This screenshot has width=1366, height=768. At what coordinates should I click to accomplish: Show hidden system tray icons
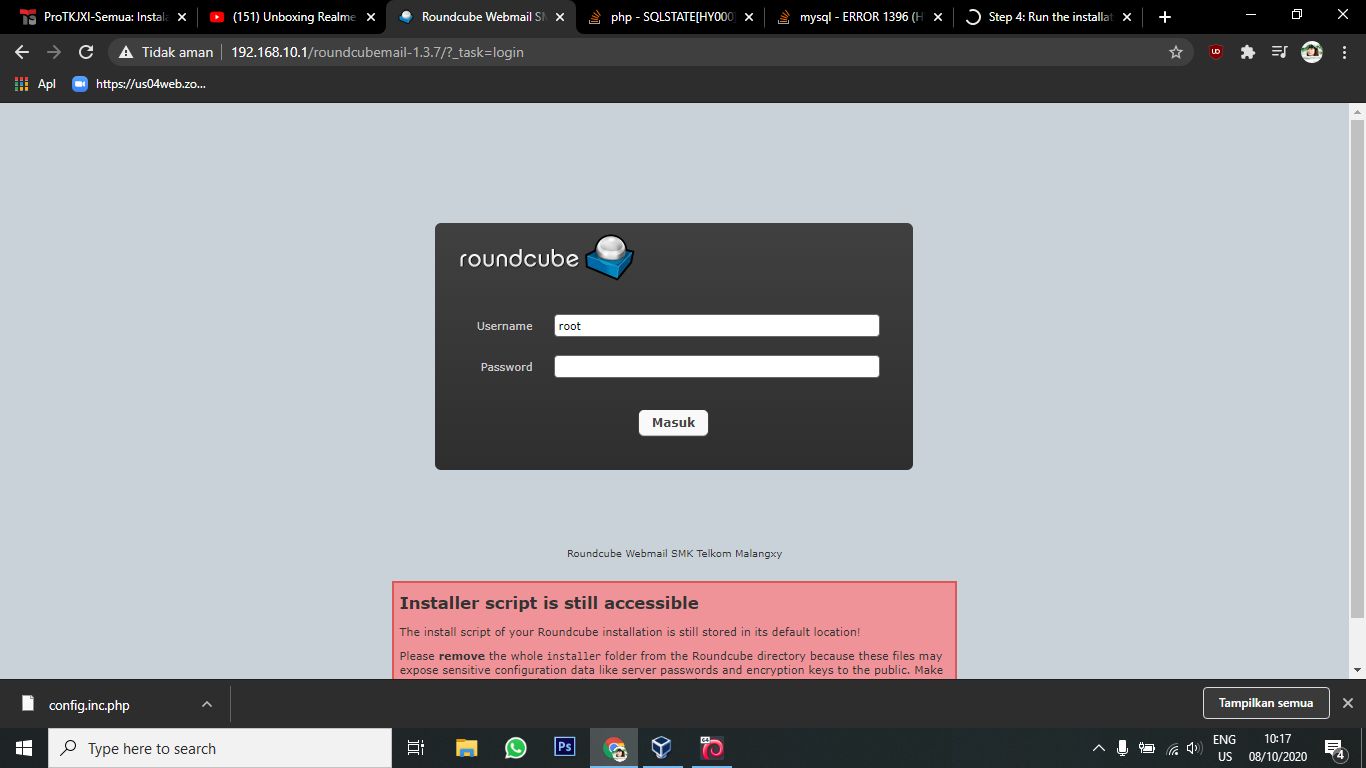[x=1098, y=748]
